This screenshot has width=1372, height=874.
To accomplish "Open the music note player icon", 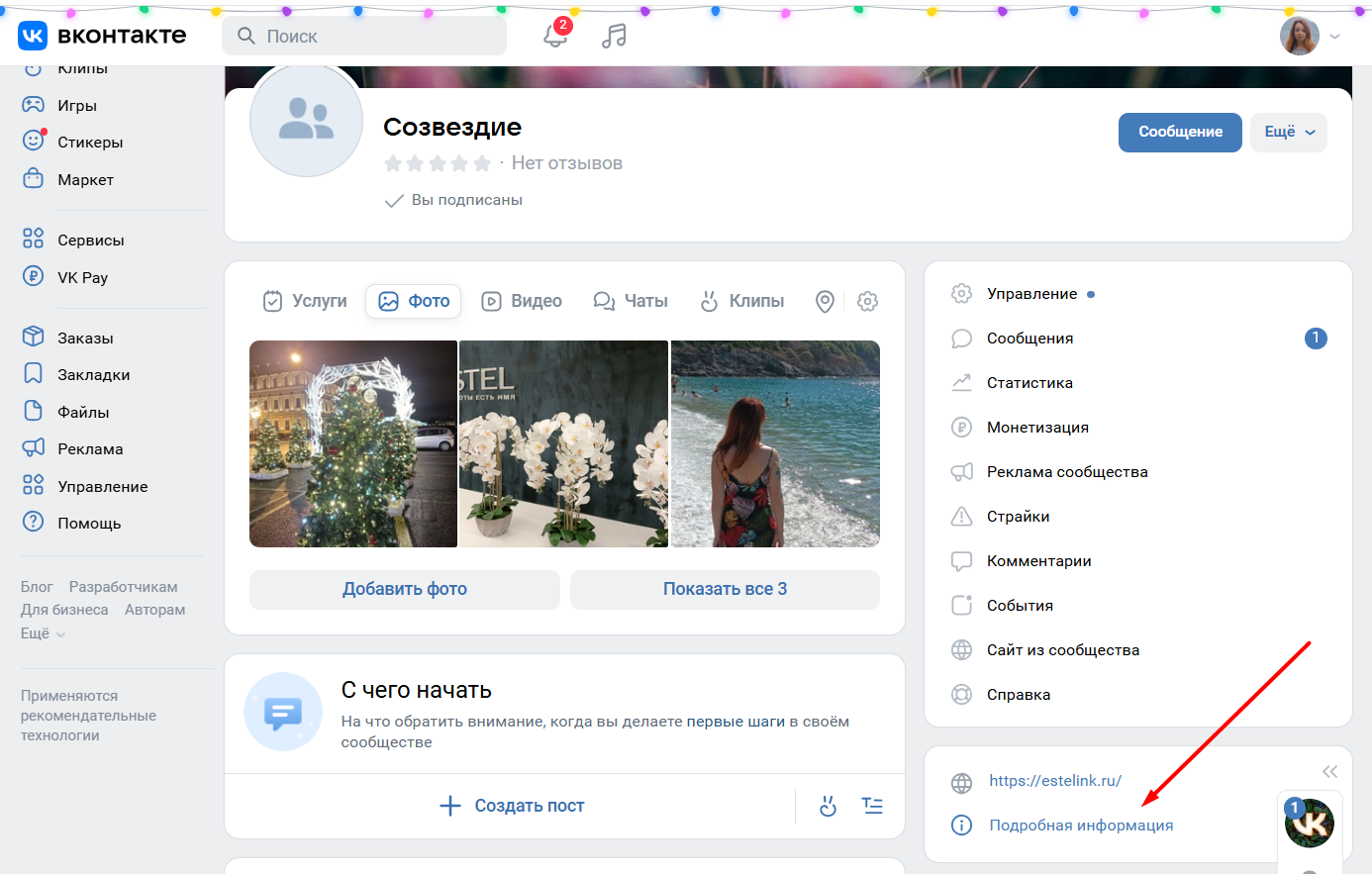I will 614,37.
